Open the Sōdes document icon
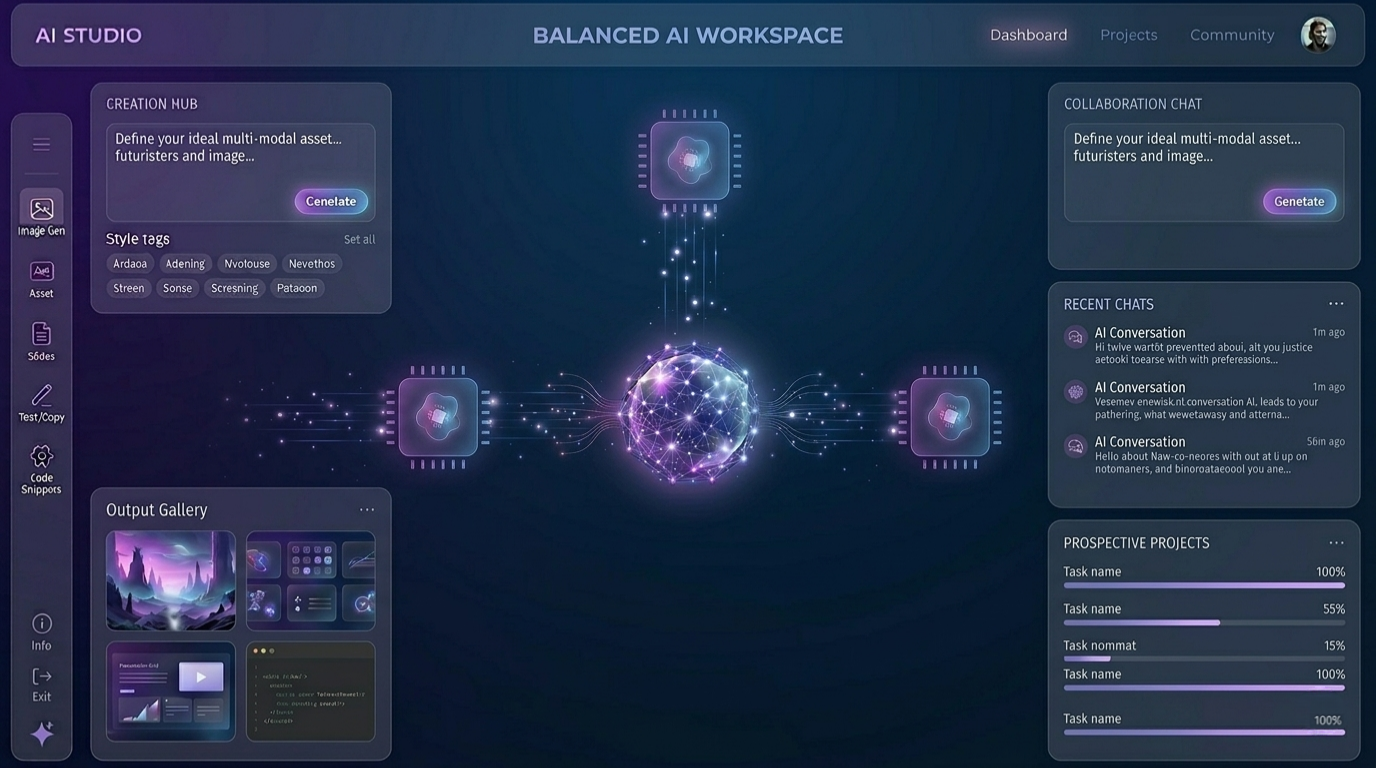 tap(41, 333)
